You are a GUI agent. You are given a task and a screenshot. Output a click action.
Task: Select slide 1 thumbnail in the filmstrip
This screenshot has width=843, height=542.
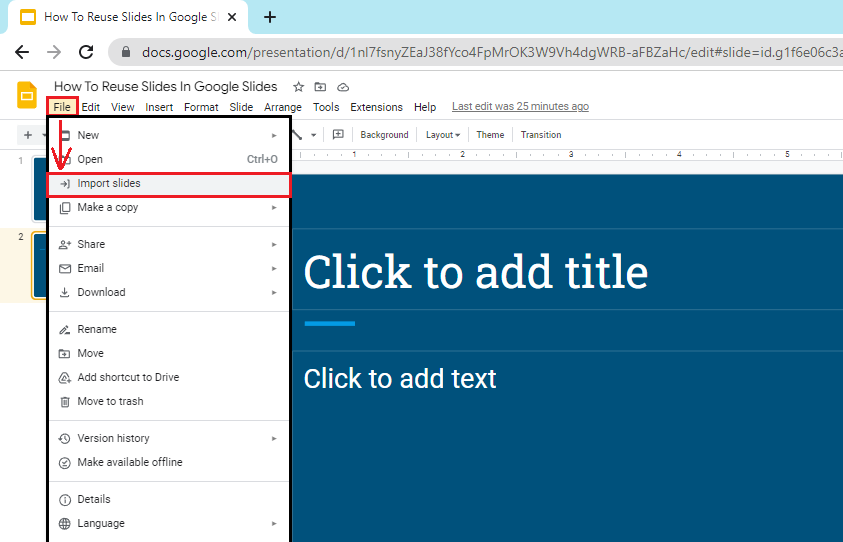(x=40, y=188)
